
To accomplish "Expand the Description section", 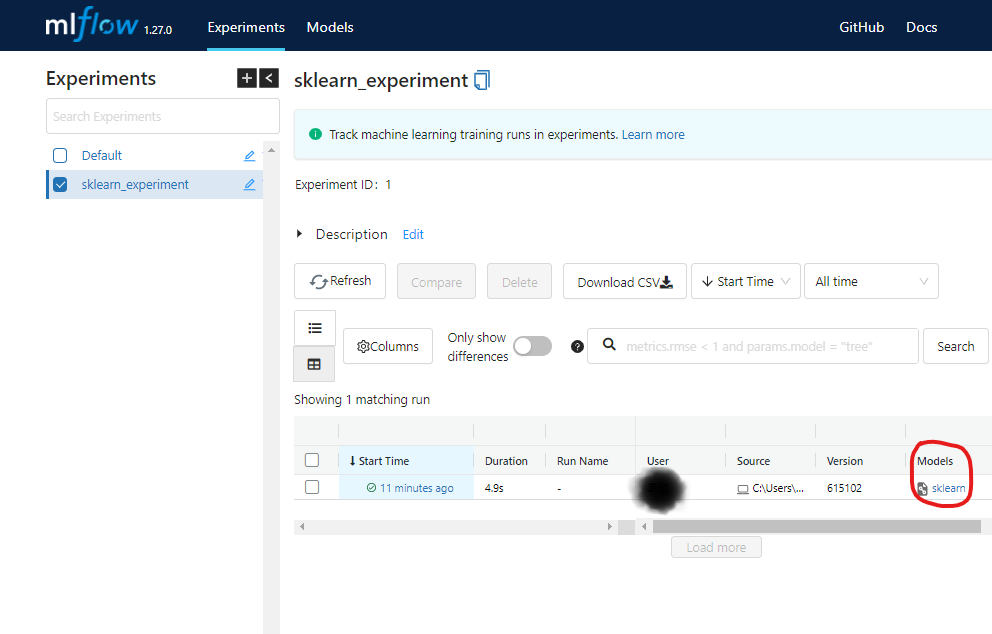I will (299, 233).
